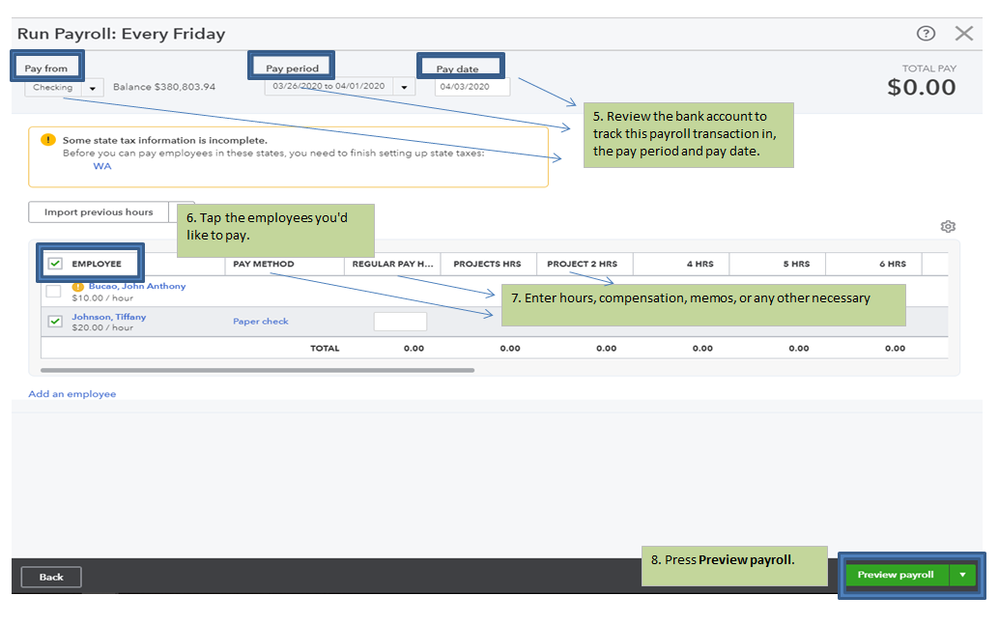Click the Add an employee link

tap(72, 394)
